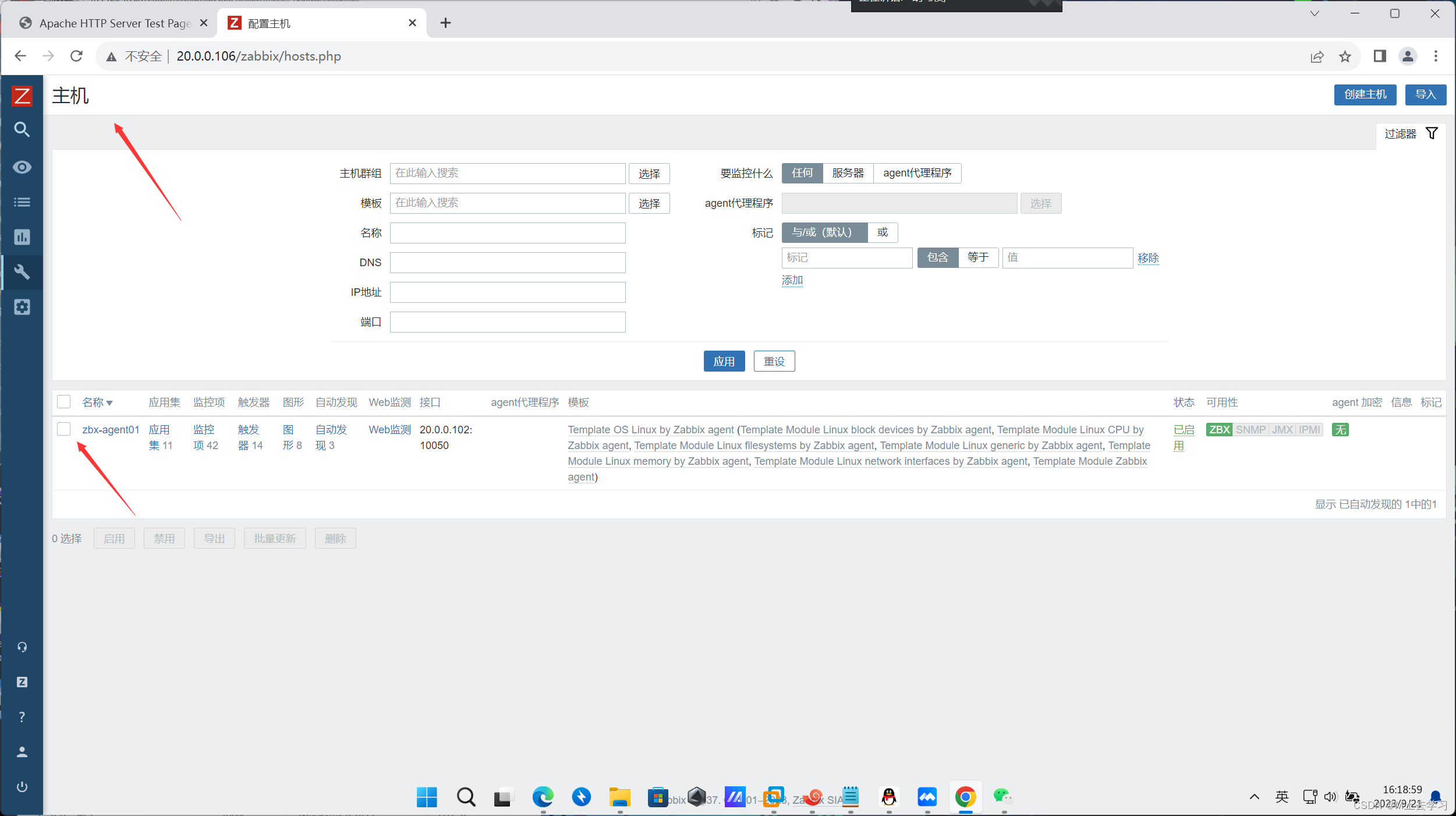Open a new browser tab
The width and height of the screenshot is (1456, 816).
pos(445,23)
